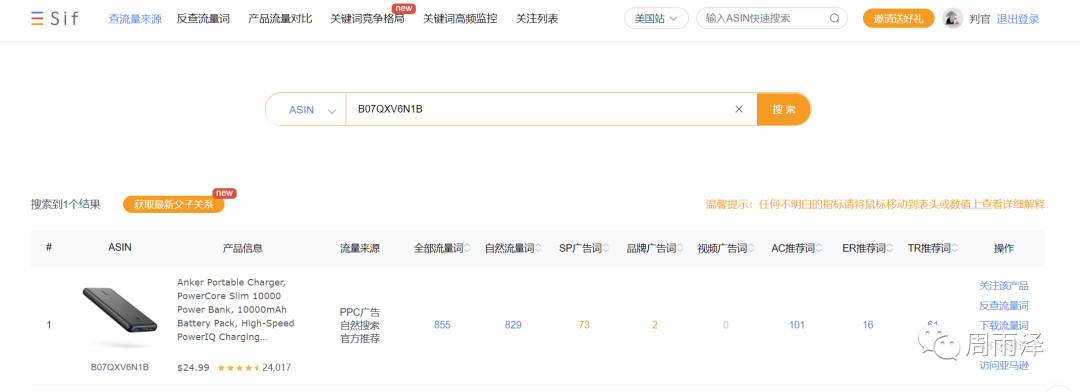
Task: Go to 产品流量对比 tab
Action: click(280, 19)
